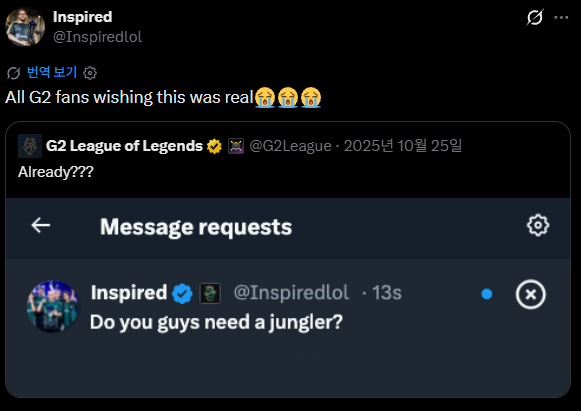Click the Inspired display name at top
This screenshot has height=411, width=581.
point(82,17)
